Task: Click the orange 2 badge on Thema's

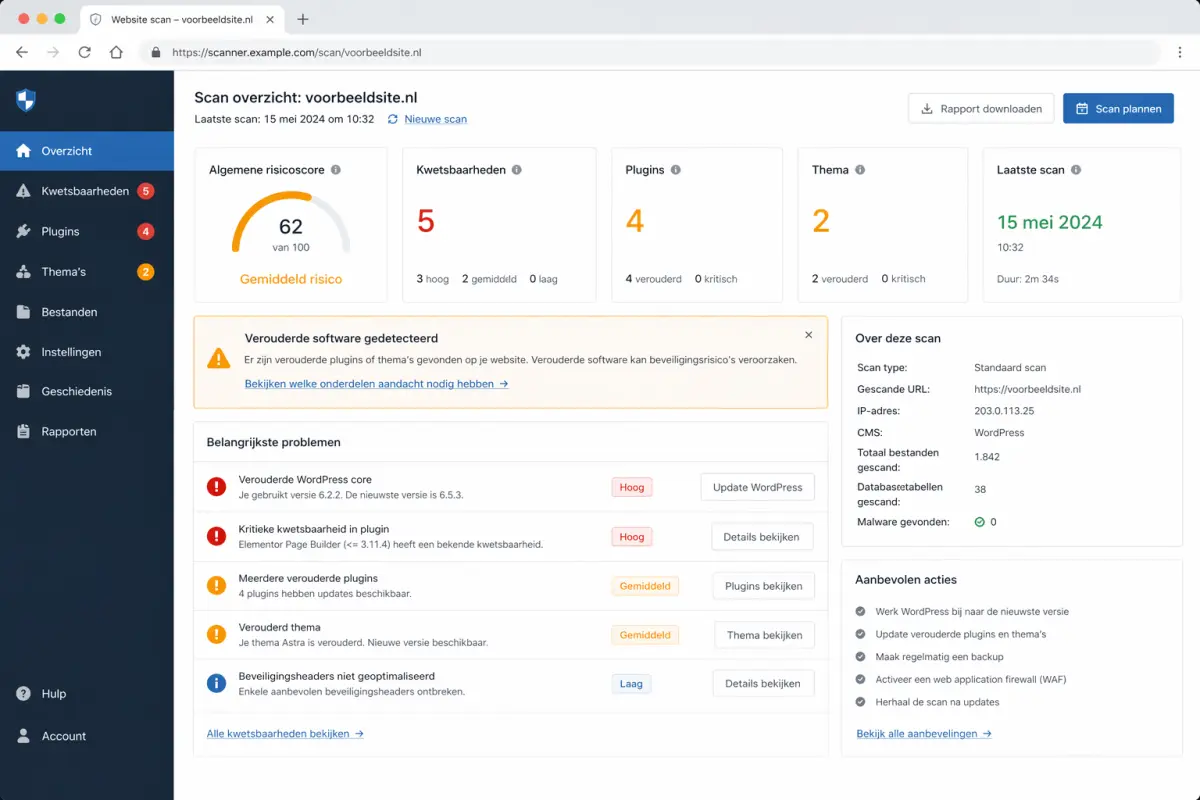Action: (146, 272)
